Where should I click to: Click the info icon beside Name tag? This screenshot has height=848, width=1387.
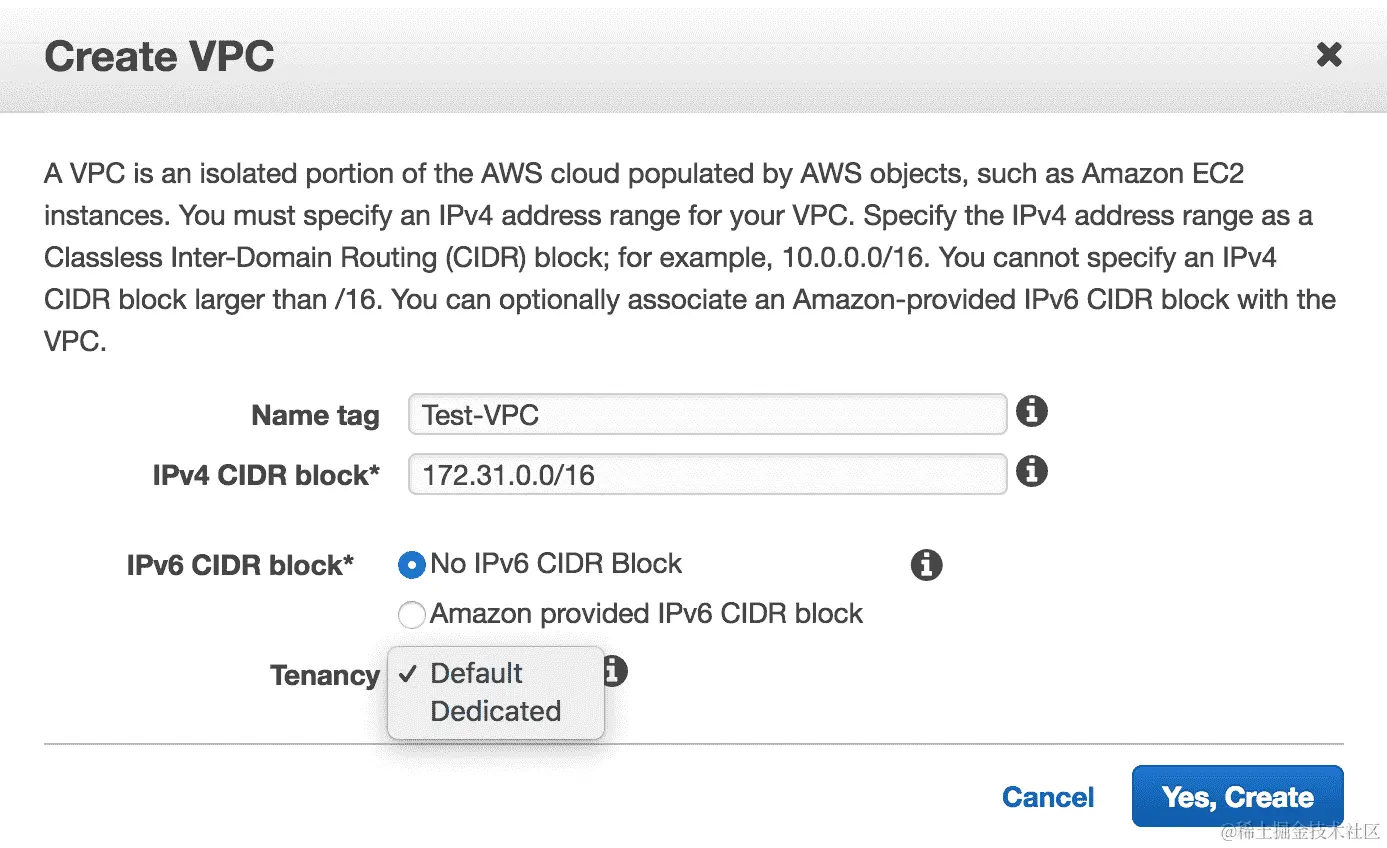(x=1031, y=411)
